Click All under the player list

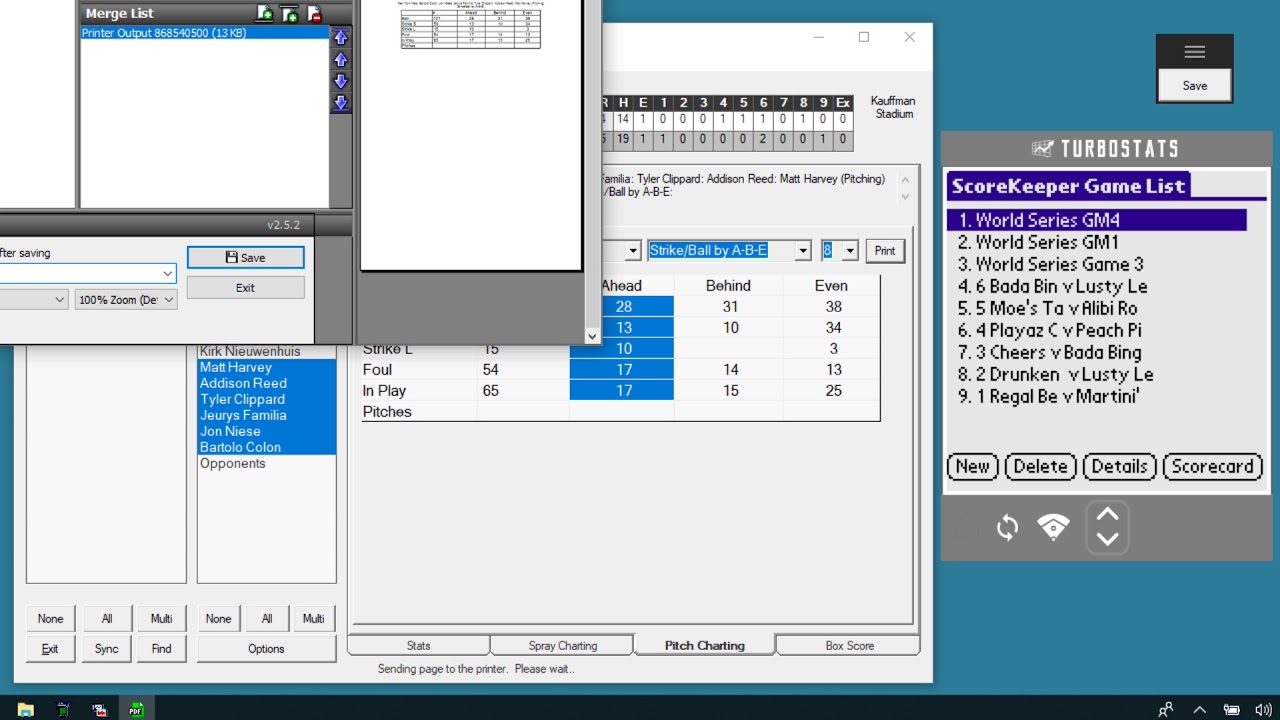pos(266,618)
